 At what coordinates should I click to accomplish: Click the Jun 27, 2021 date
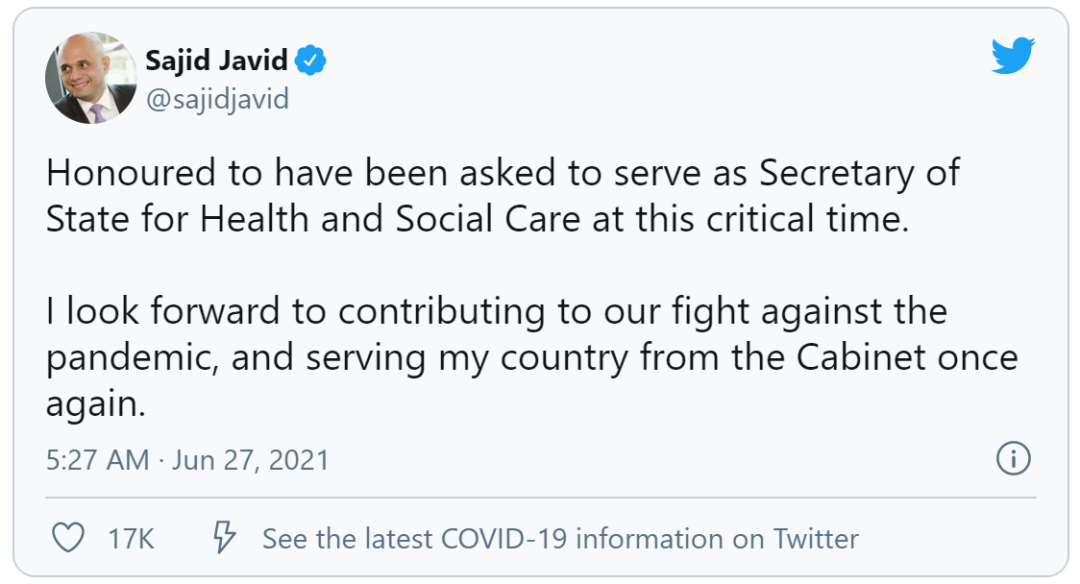tap(250, 460)
